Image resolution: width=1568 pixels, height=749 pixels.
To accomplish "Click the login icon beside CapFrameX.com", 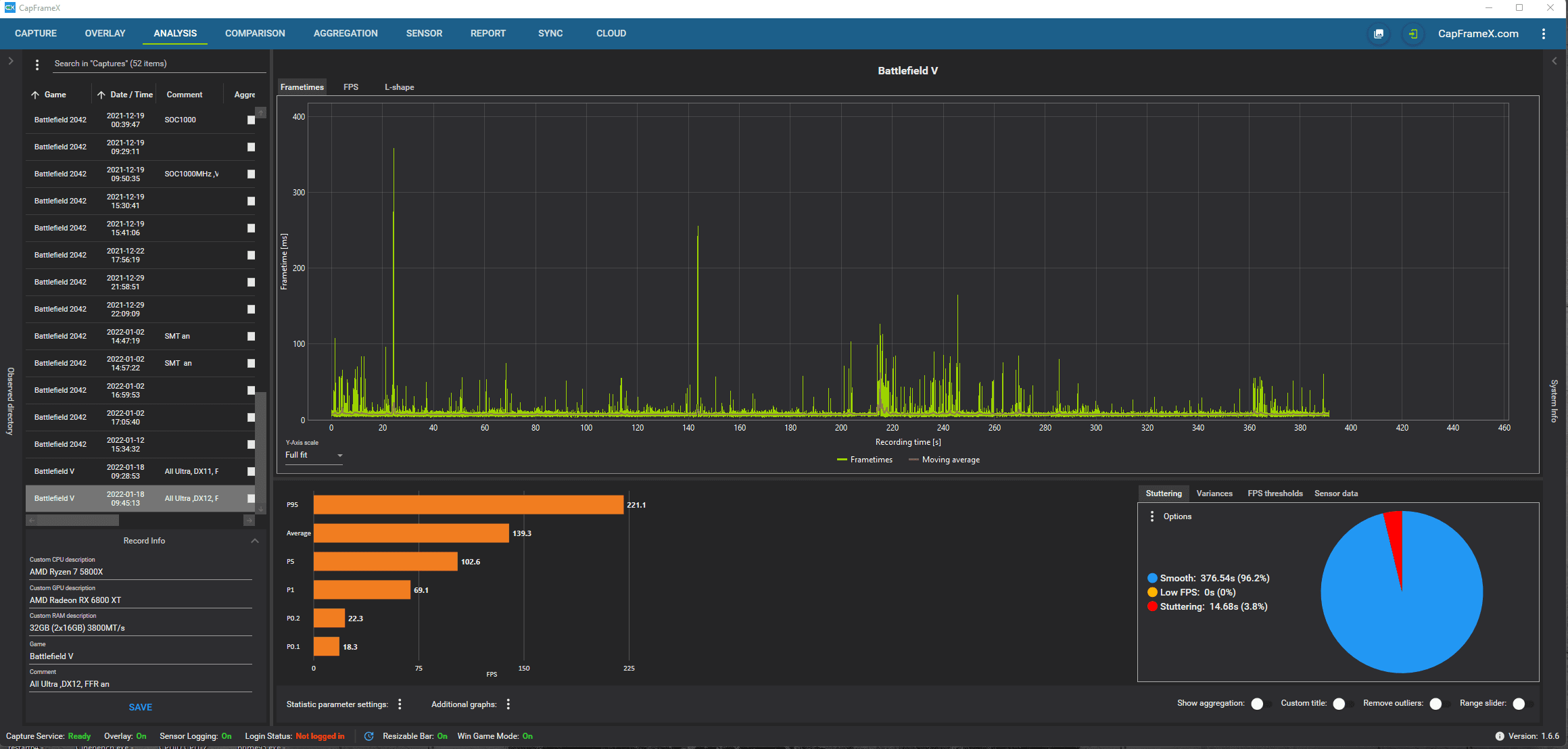I will click(1413, 34).
